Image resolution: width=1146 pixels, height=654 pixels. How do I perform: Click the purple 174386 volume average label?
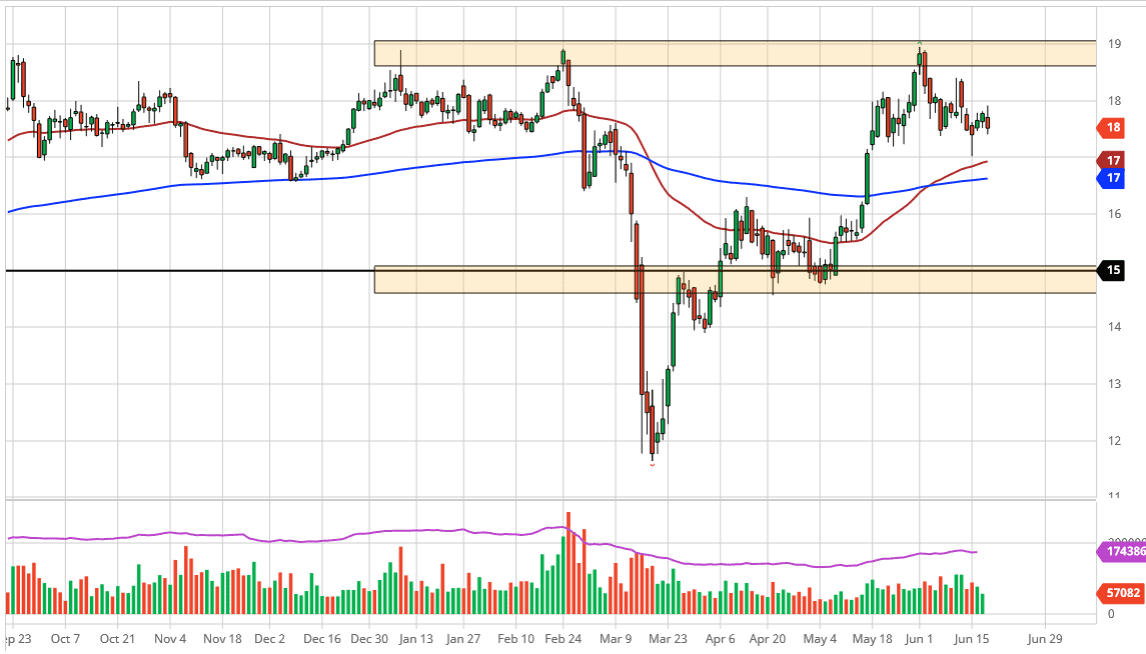(x=1123, y=551)
